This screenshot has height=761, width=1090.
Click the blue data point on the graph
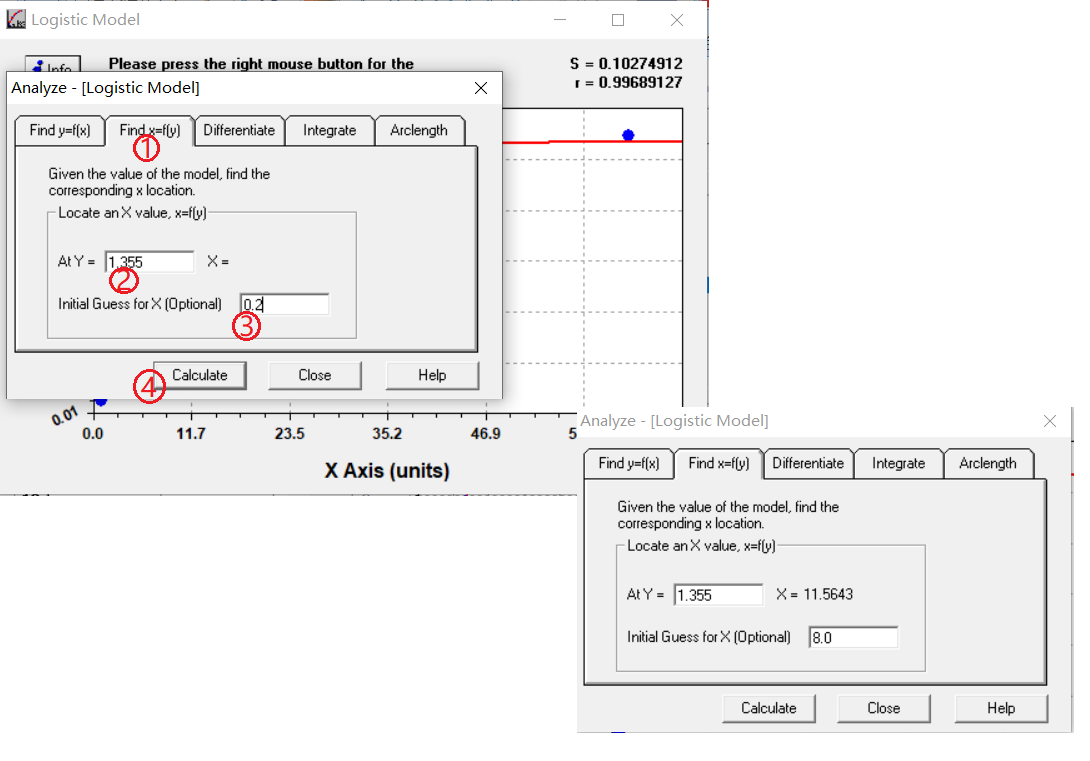coord(628,134)
